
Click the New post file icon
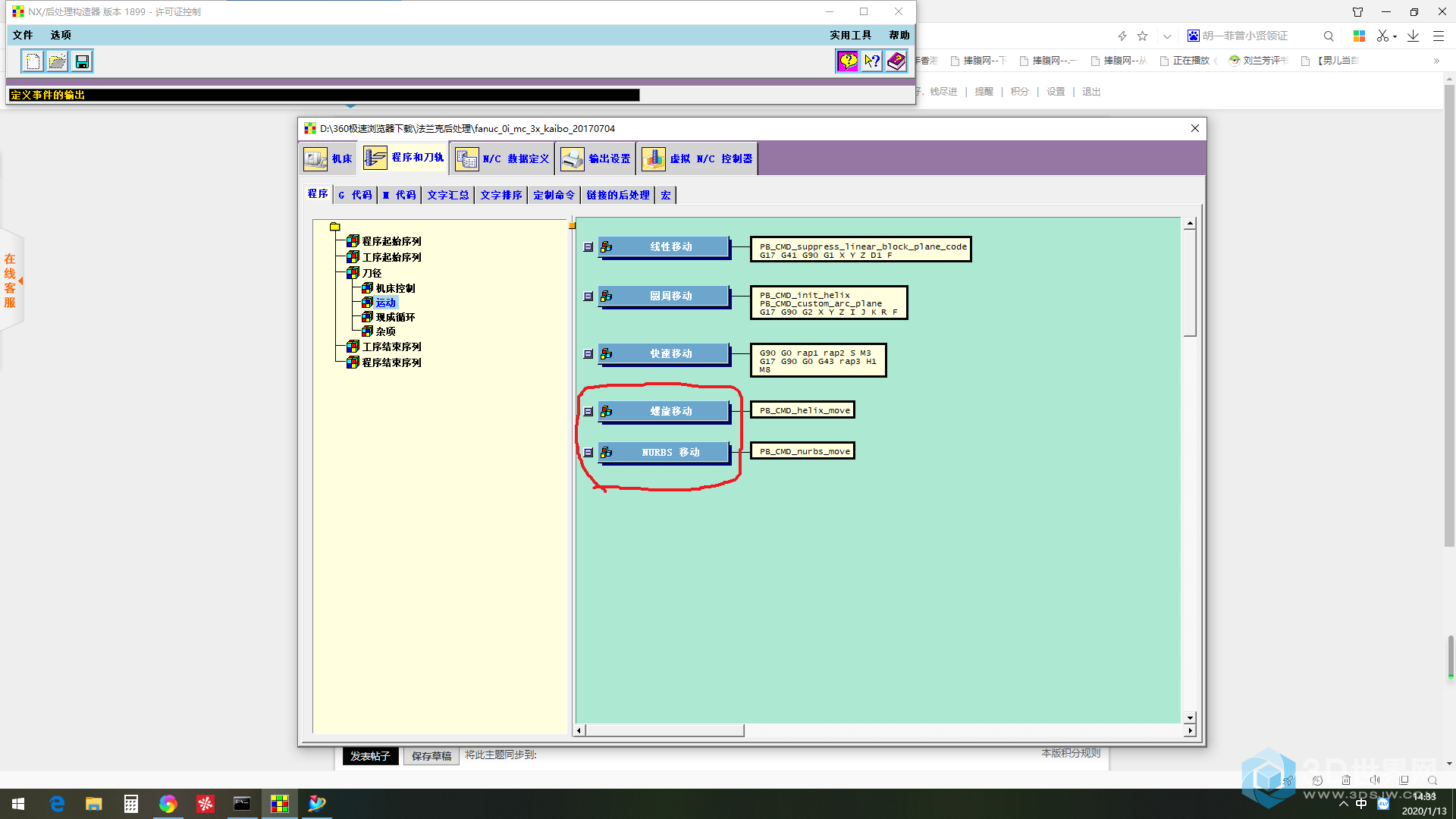(x=33, y=61)
